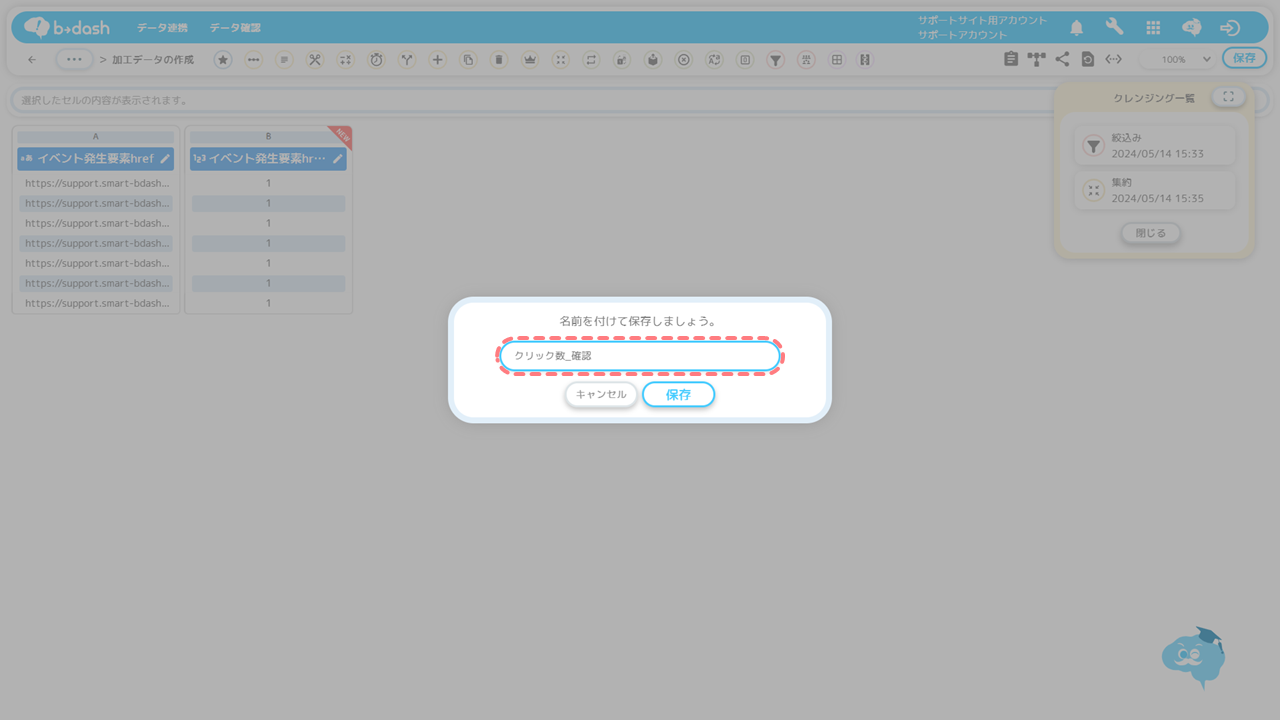Click the logout arrow icon
1280x720 pixels.
coord(1230,28)
